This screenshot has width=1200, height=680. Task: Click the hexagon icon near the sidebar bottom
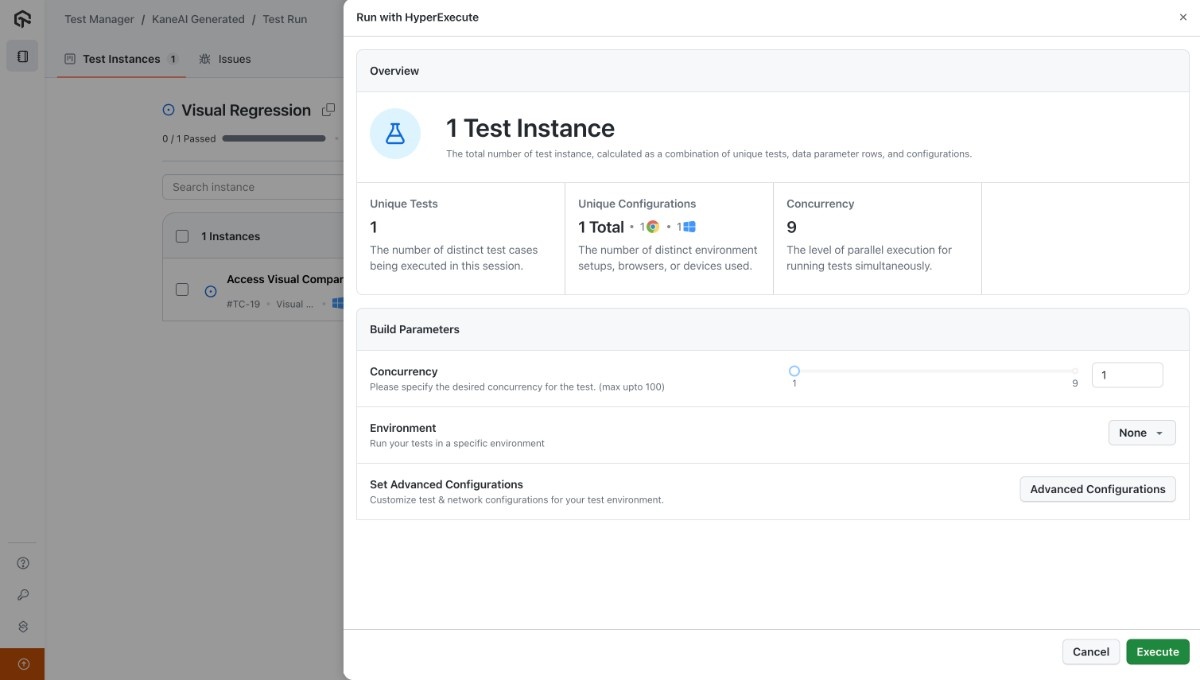point(22,625)
